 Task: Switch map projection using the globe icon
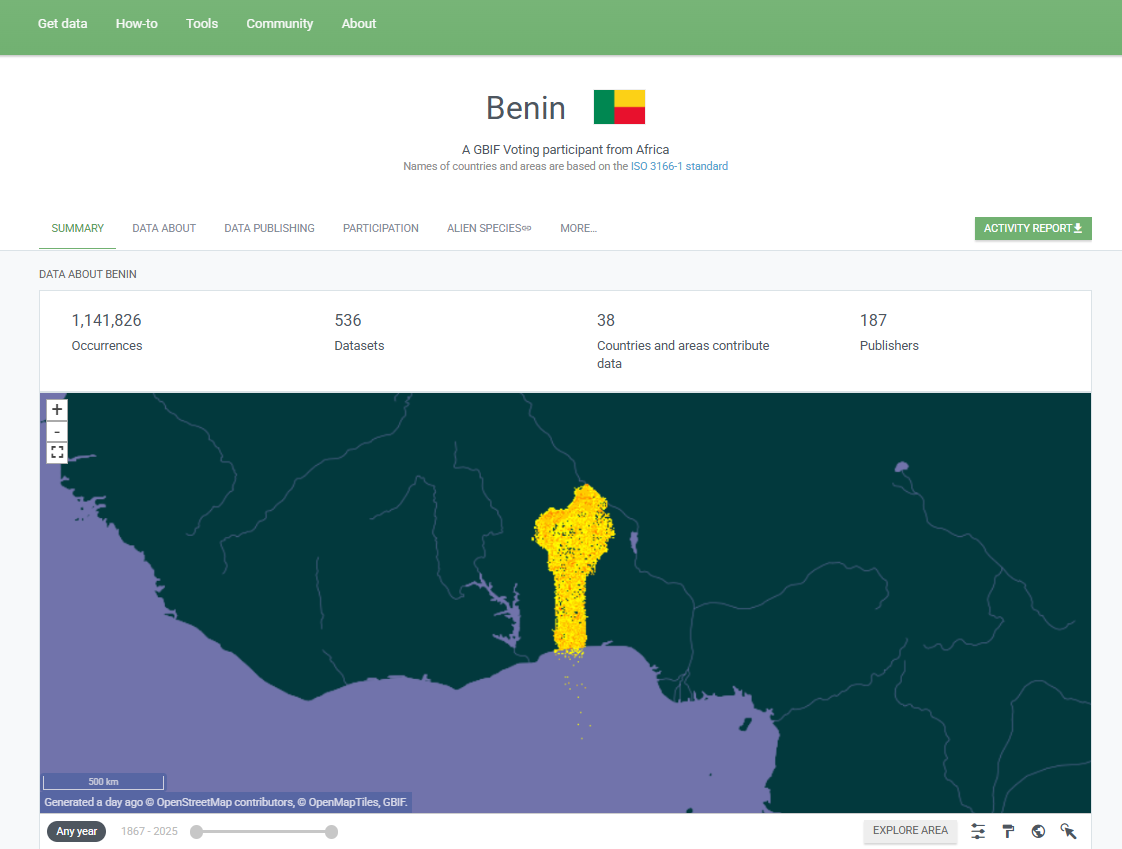point(1037,831)
